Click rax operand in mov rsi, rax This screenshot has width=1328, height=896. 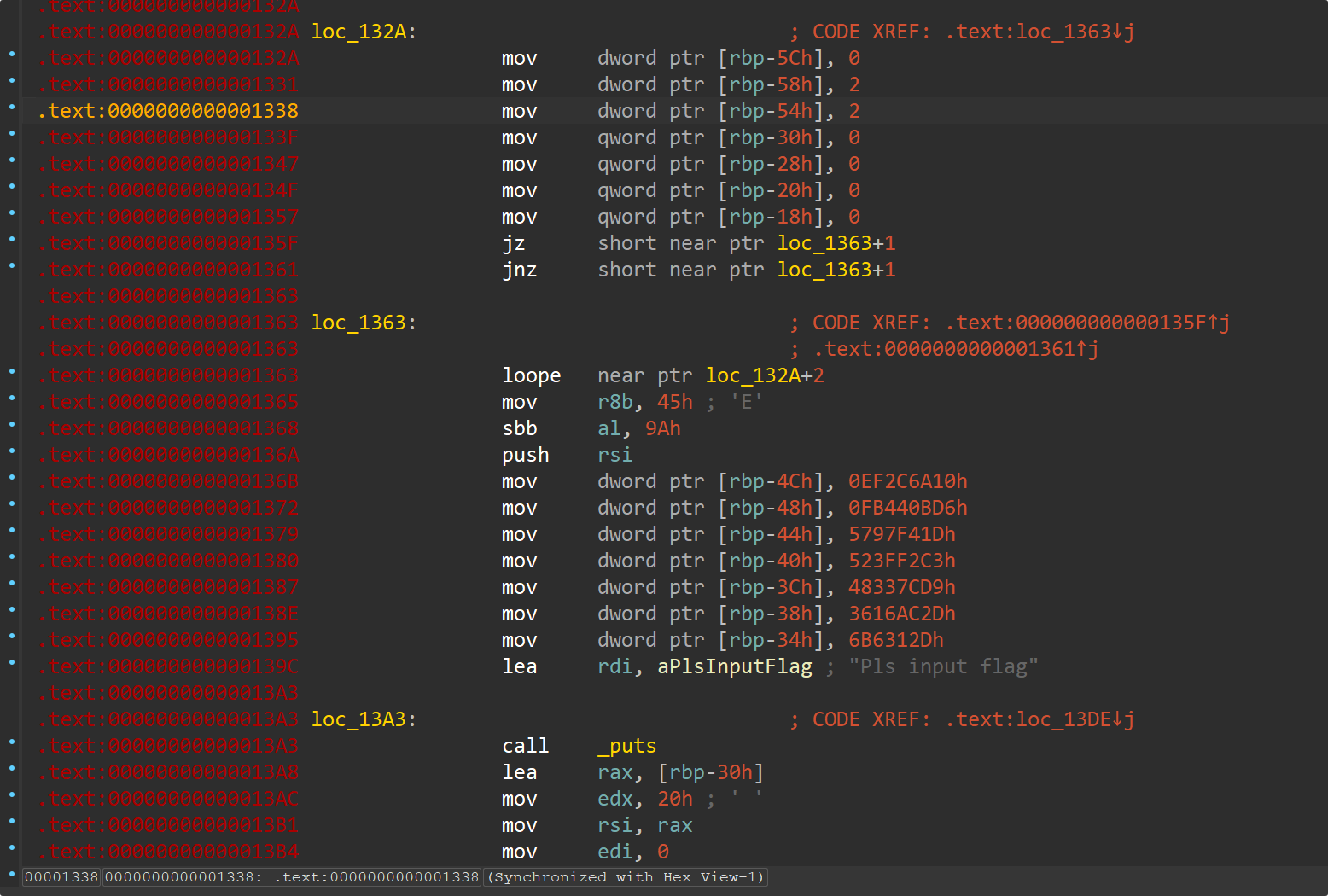click(x=675, y=825)
